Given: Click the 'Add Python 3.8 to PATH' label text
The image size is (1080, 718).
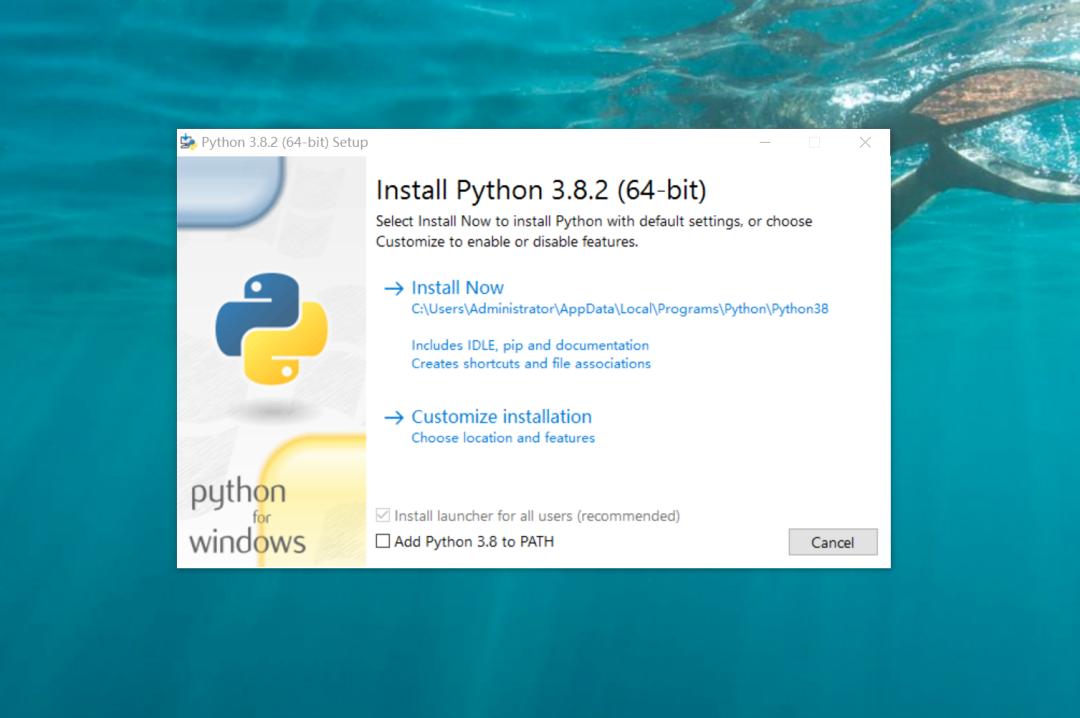Looking at the screenshot, I should pyautogui.click(x=473, y=541).
